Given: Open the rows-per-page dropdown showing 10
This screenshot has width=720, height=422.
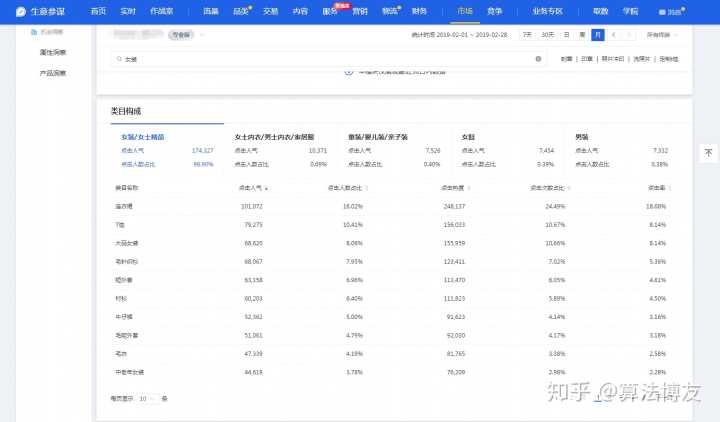Looking at the screenshot, I should pyautogui.click(x=146, y=398).
